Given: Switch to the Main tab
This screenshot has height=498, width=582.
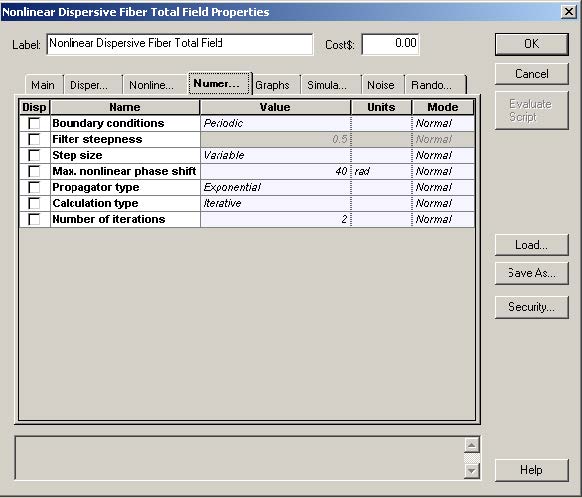Looking at the screenshot, I should tap(43, 85).
